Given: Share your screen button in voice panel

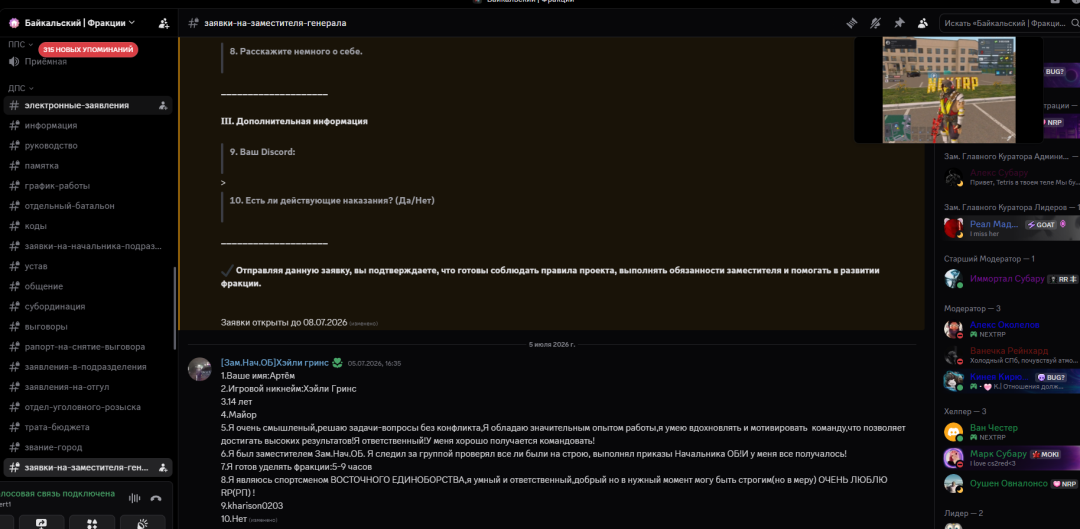Looking at the screenshot, I should [x=41, y=523].
